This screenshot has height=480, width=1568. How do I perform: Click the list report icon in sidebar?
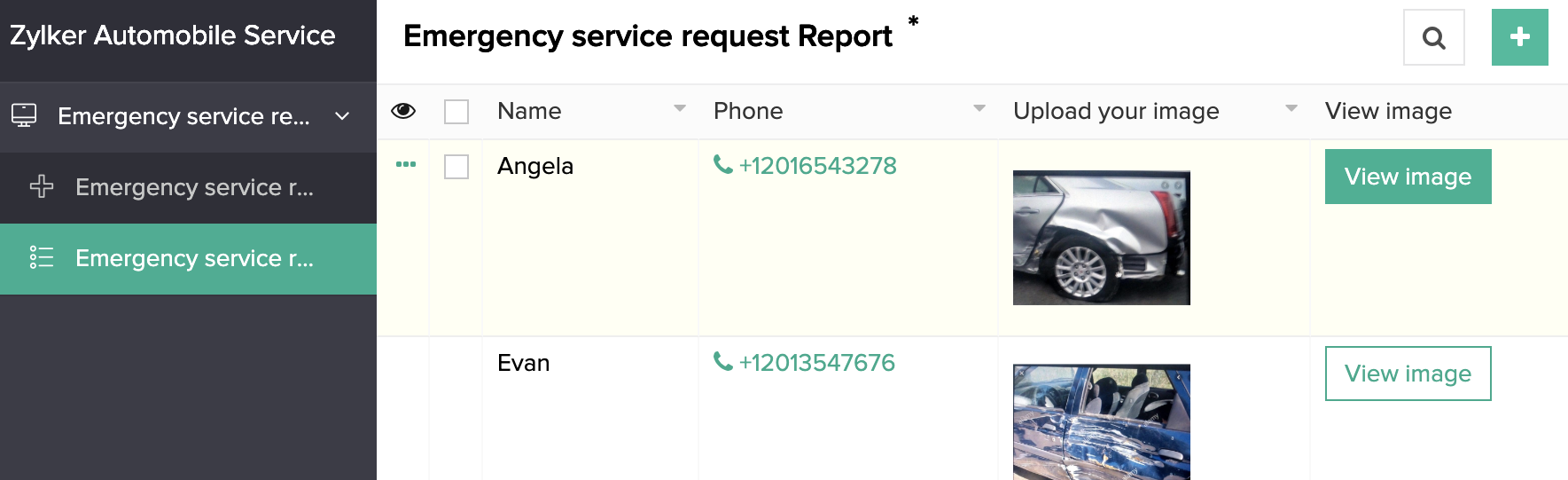click(x=42, y=257)
